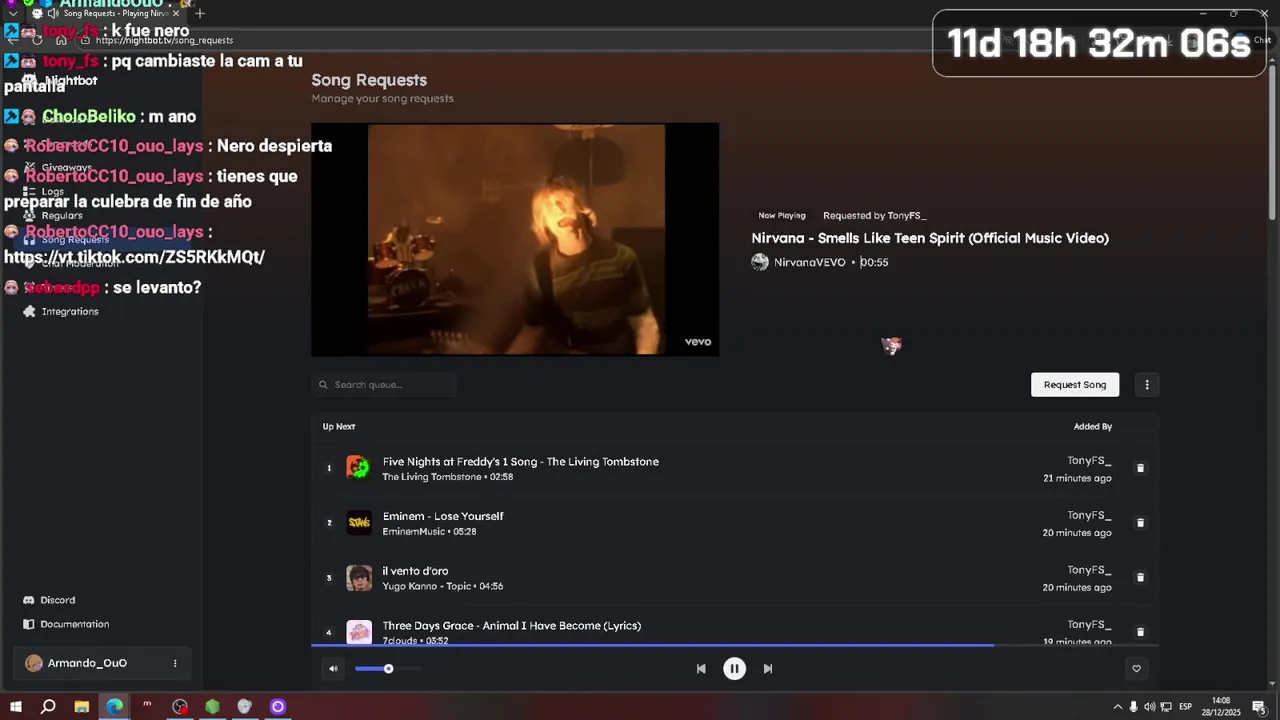Click the page vertical scrollbar
Screen dimensions: 1280x720
click(1272, 140)
